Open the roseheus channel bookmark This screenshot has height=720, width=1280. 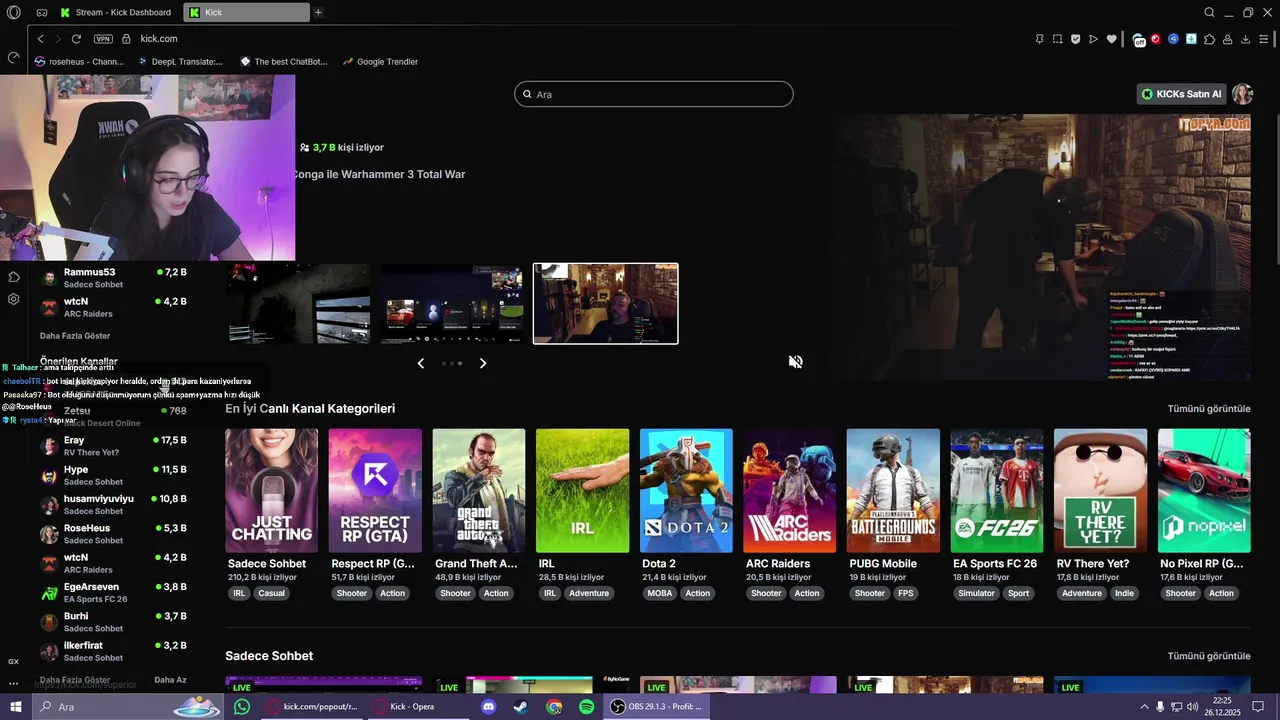click(x=79, y=61)
